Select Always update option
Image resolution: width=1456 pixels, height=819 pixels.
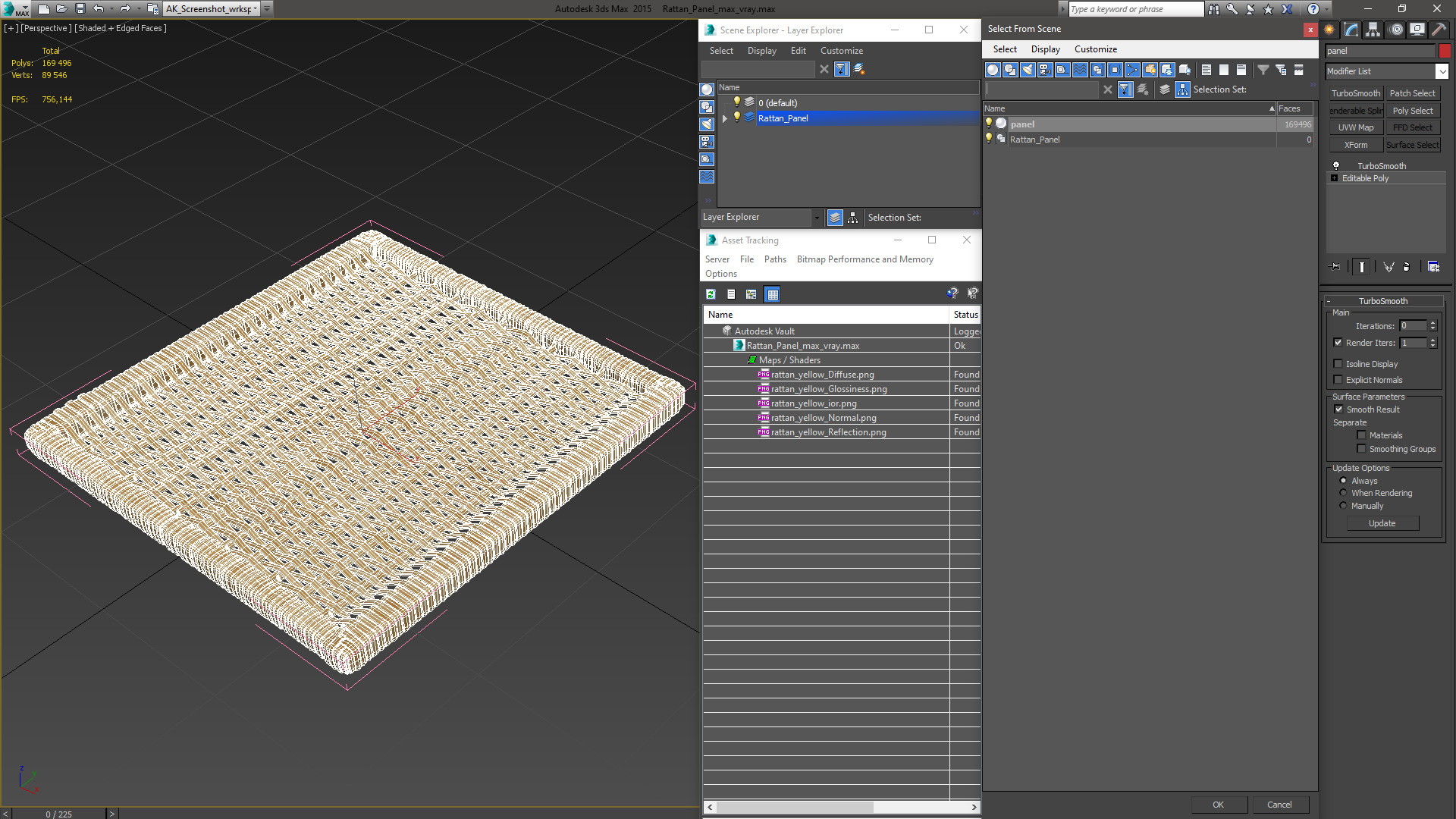tap(1343, 481)
